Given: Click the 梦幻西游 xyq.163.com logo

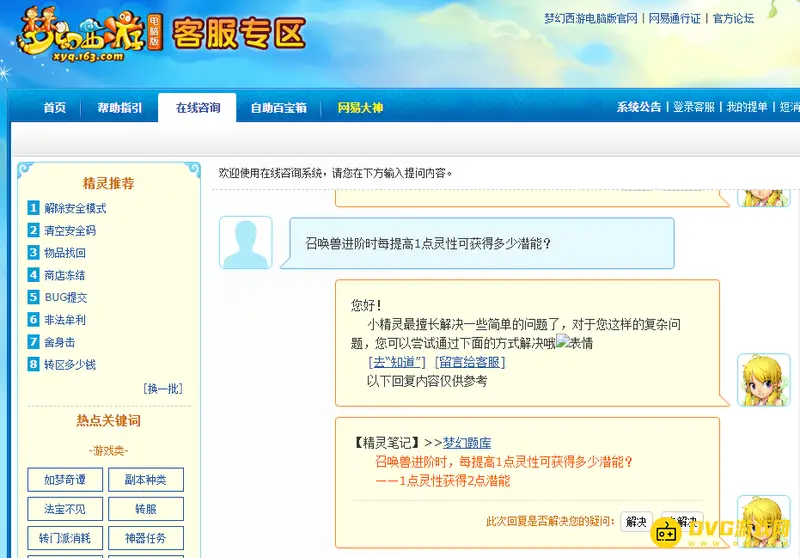Looking at the screenshot, I should 89,36.
